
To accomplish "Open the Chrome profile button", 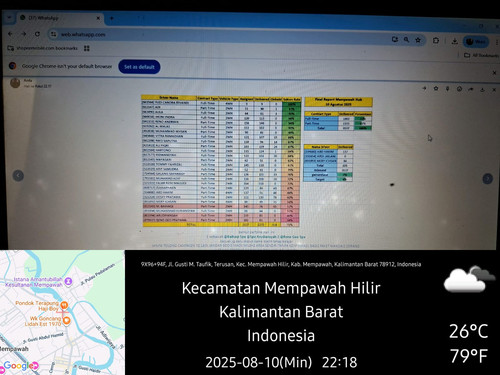I will [476, 42].
